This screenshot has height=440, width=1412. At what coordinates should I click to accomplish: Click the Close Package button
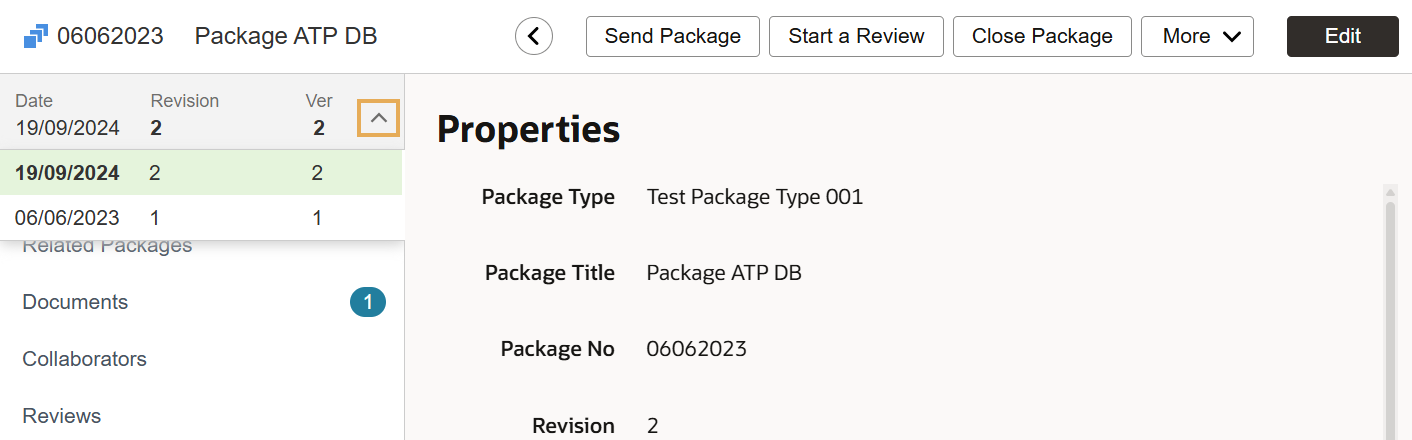[x=1041, y=37]
